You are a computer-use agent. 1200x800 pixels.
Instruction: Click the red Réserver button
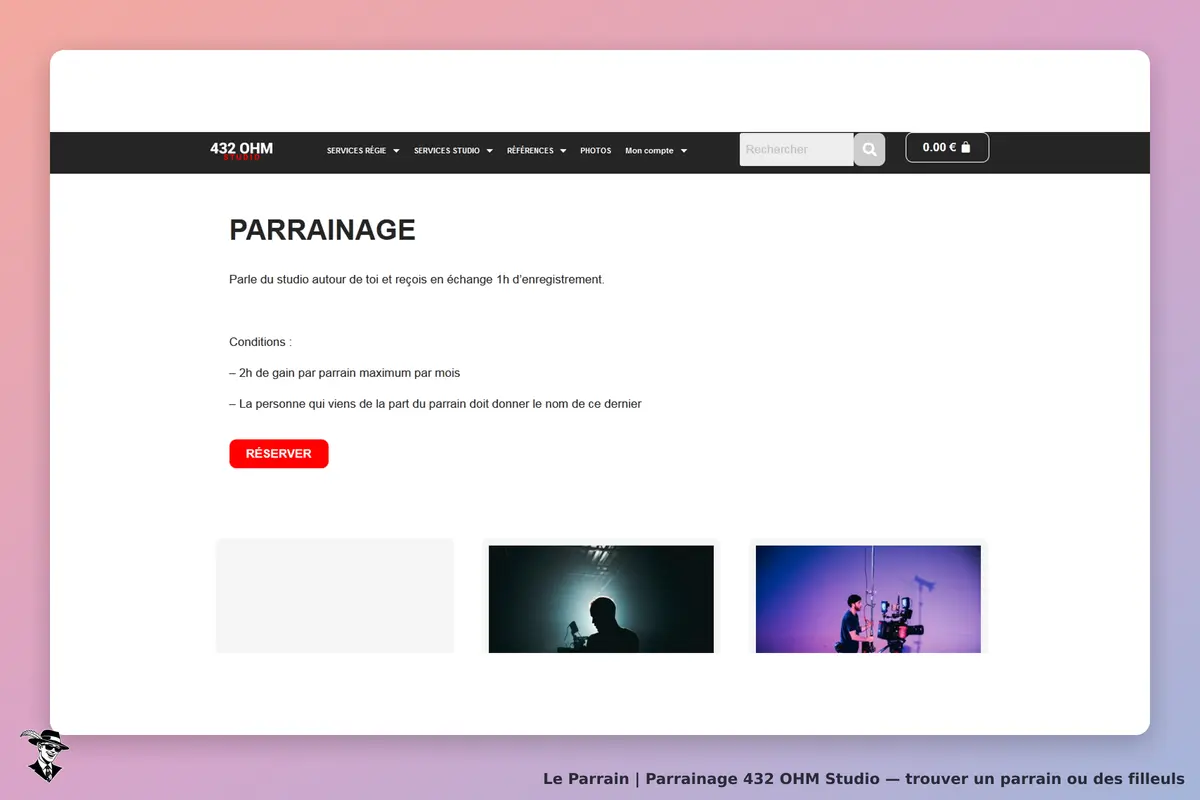279,454
